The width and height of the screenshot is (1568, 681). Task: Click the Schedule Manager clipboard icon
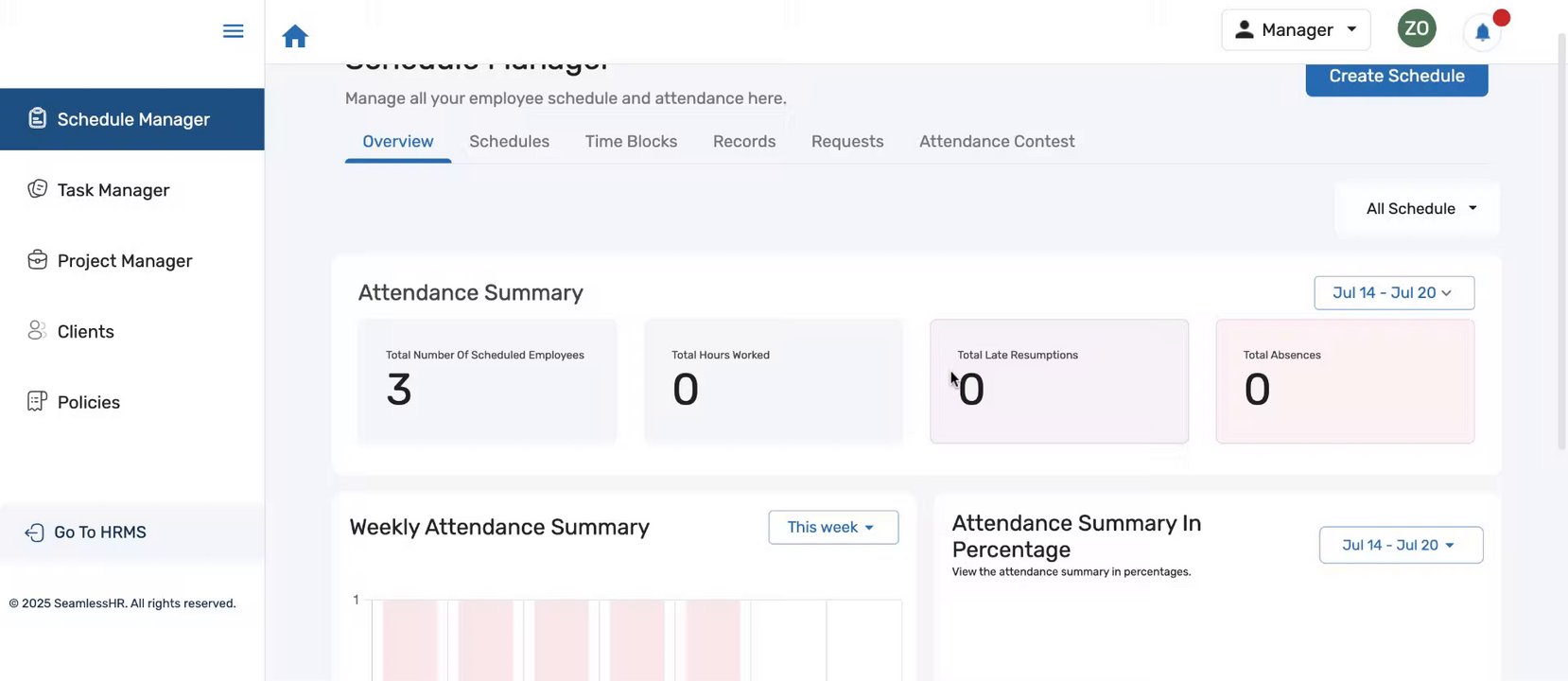point(37,118)
